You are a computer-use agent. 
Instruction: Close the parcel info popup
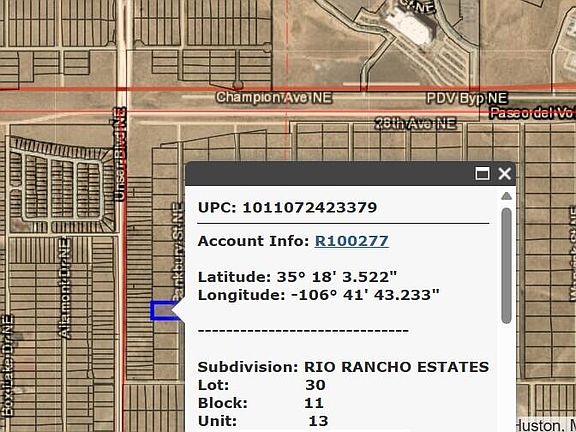505,174
